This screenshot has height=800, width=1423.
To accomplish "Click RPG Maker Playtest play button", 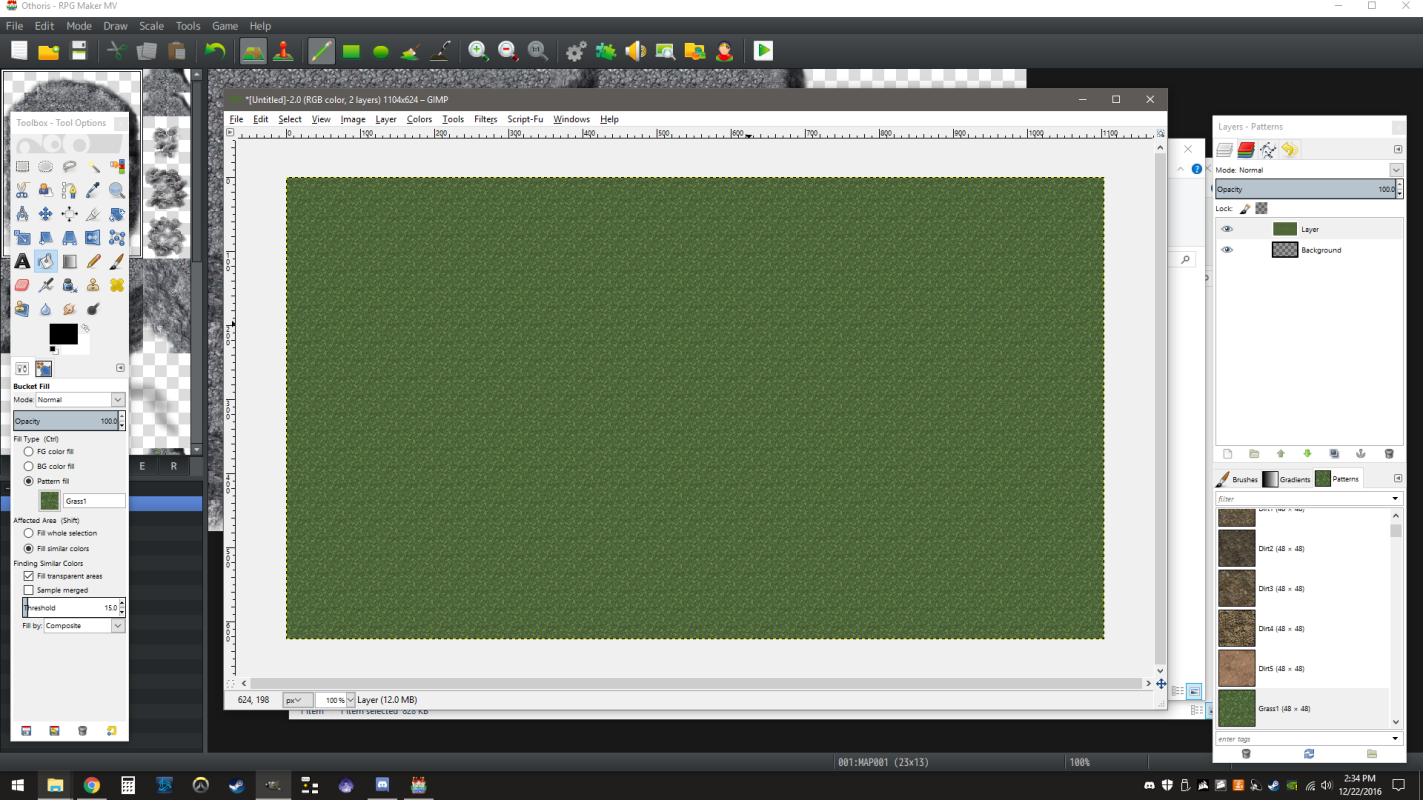I will tap(763, 51).
